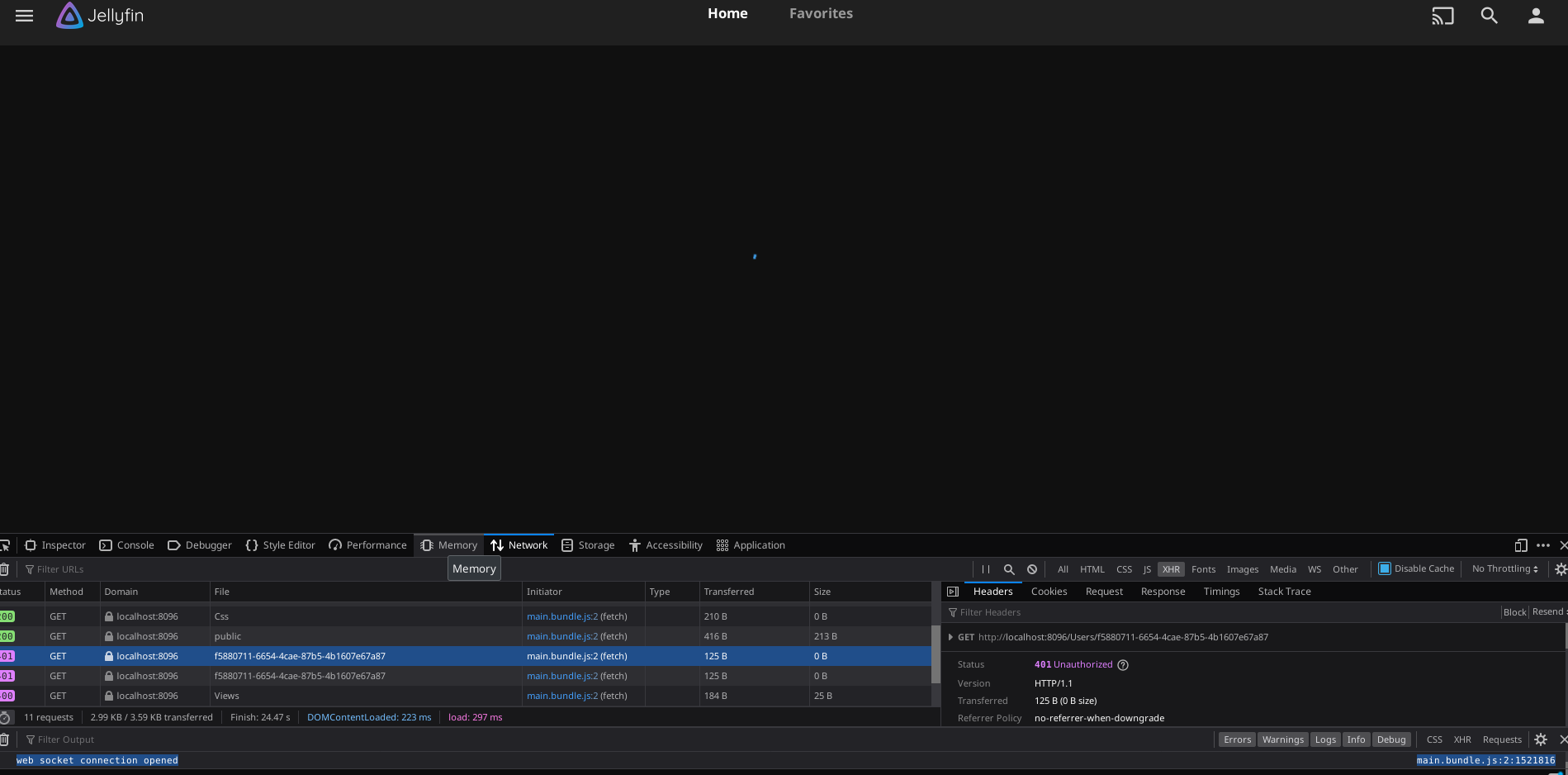1568x775 pixels.
Task: Open Jellyfin search
Action: (1489, 16)
